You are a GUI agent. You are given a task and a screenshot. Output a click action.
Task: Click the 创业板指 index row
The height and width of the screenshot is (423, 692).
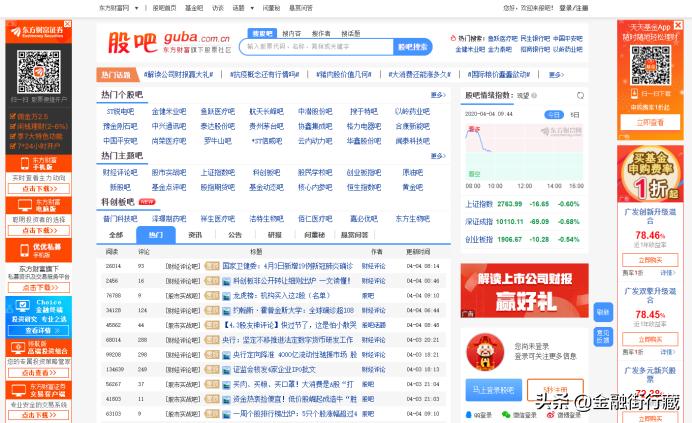[x=522, y=239]
